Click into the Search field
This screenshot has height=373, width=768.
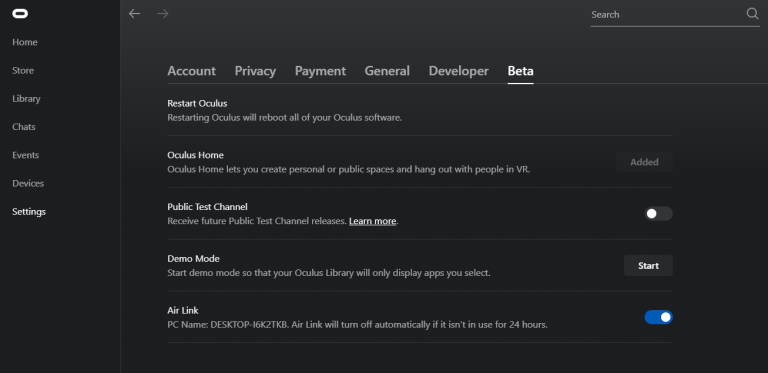[667, 15]
